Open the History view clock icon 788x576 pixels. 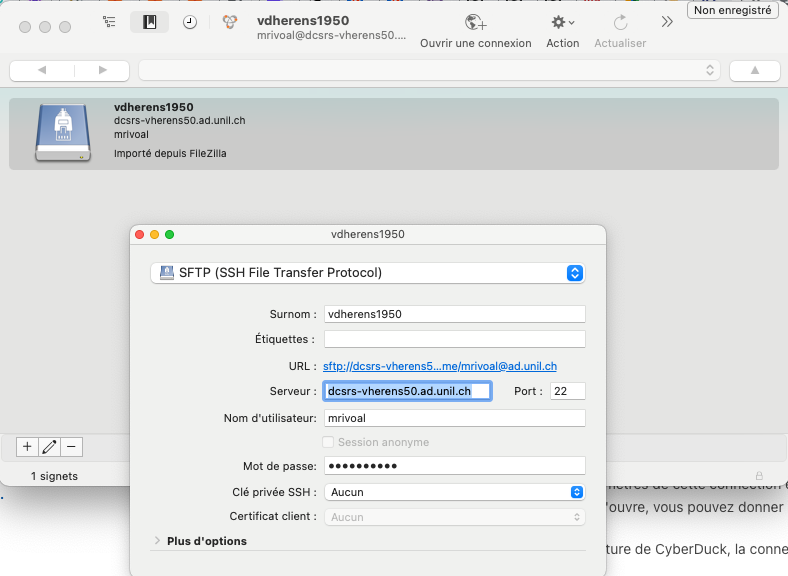pyautogui.click(x=189, y=22)
